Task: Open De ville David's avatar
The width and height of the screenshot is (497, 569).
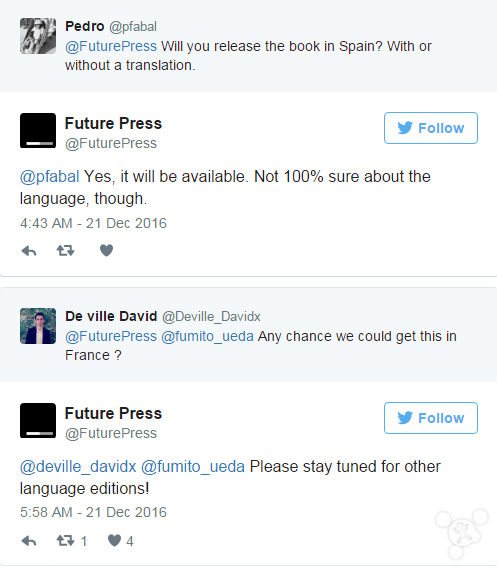Action: [38, 326]
